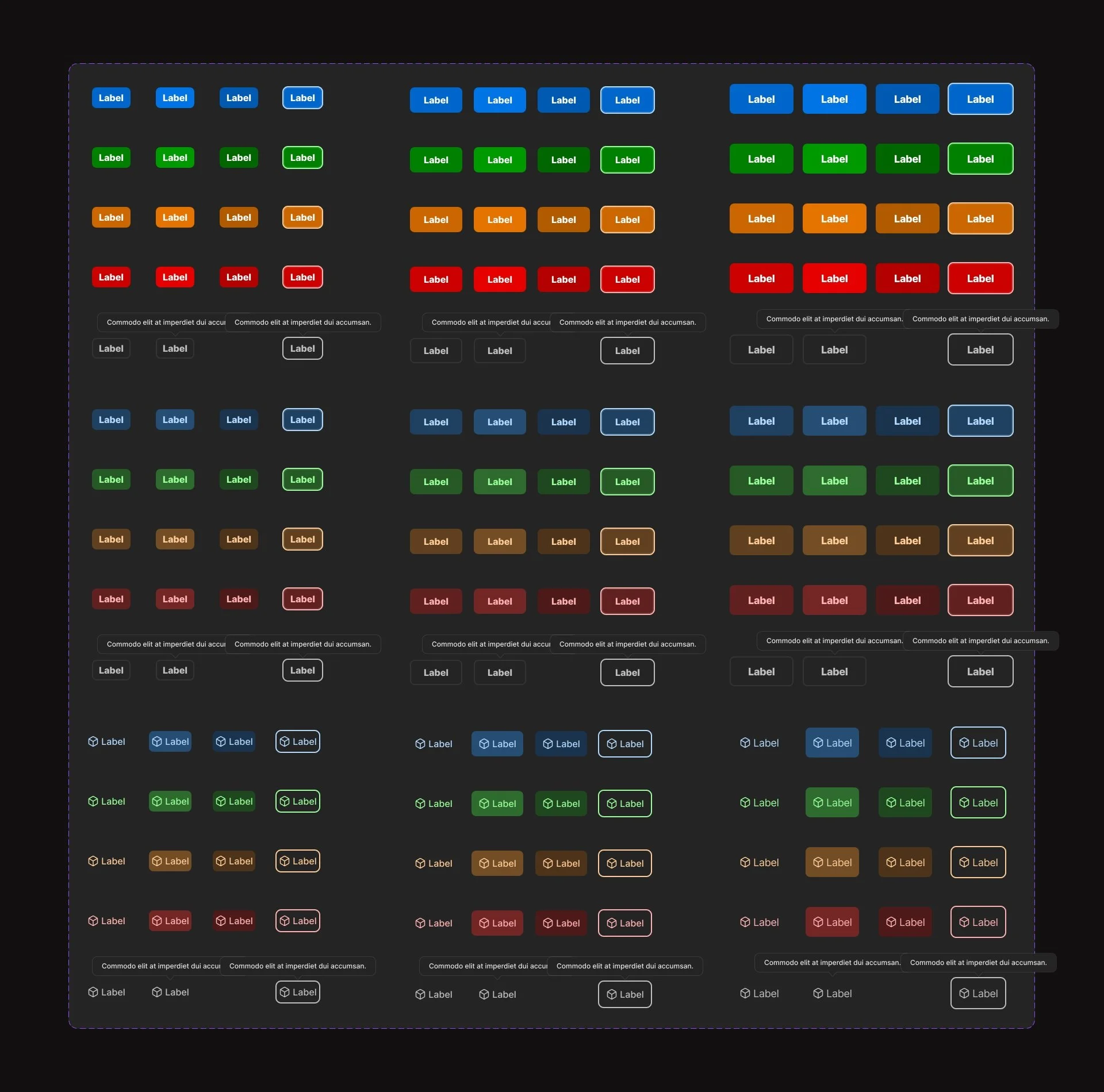Click the smallest solid green focus-outlined Label button
Screen dimensions: 1104x1092
tap(302, 157)
